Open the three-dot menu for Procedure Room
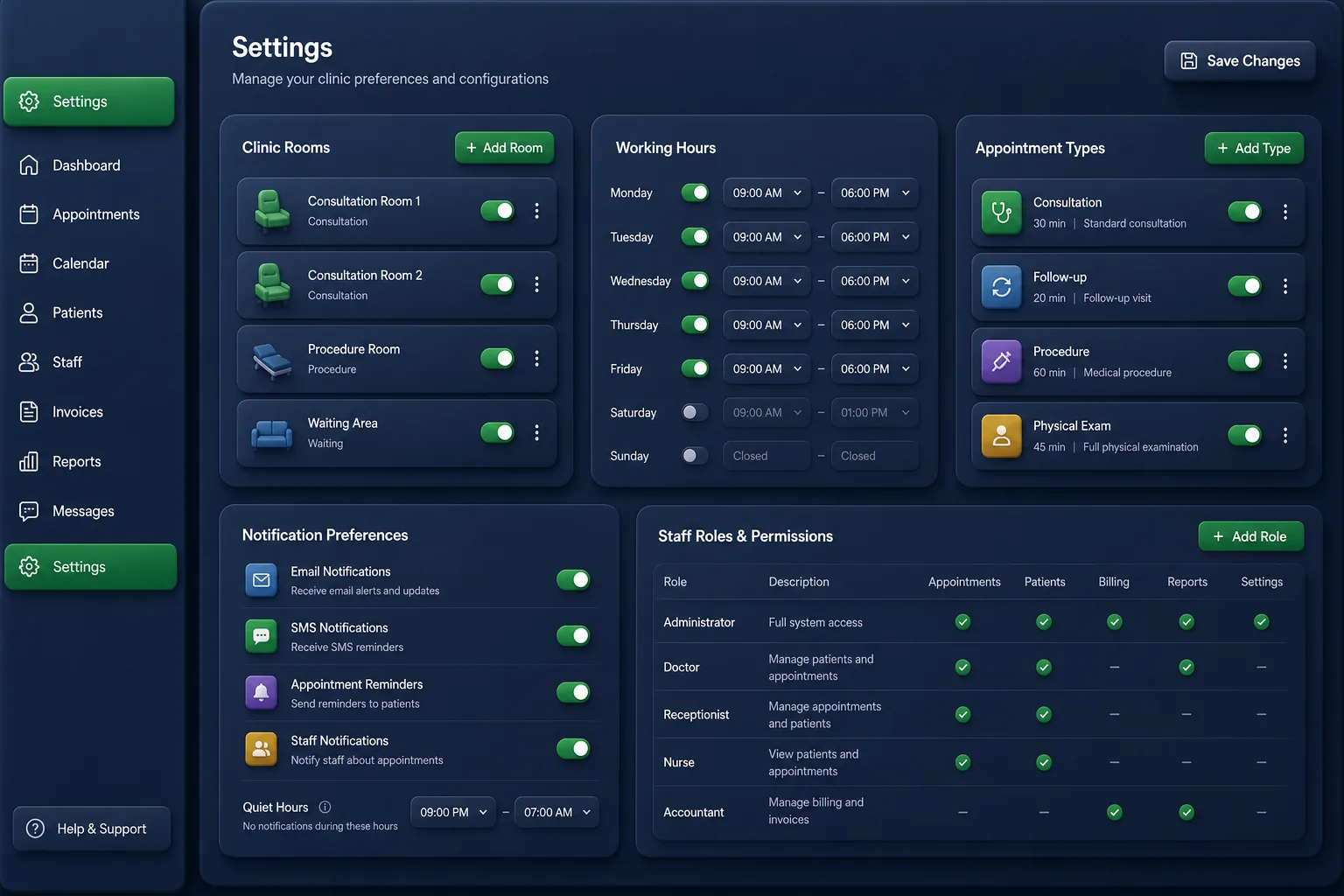 tap(536, 359)
